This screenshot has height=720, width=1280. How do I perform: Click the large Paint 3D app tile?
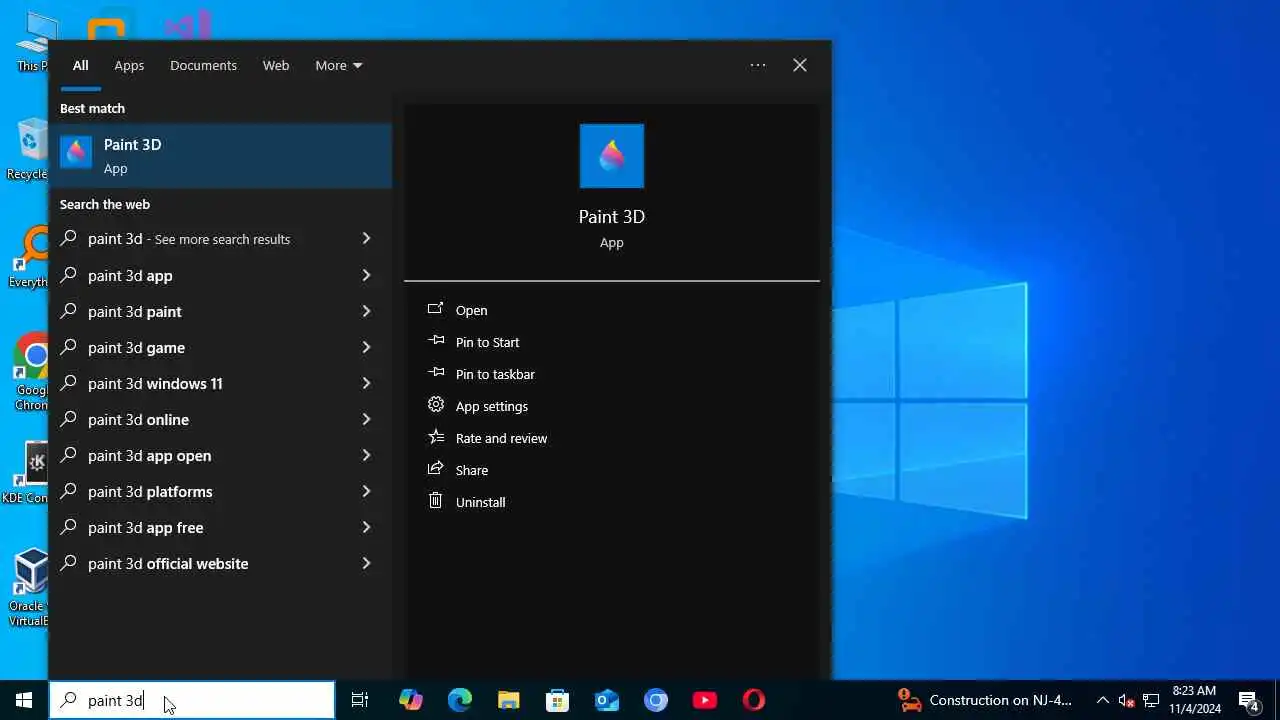click(612, 156)
